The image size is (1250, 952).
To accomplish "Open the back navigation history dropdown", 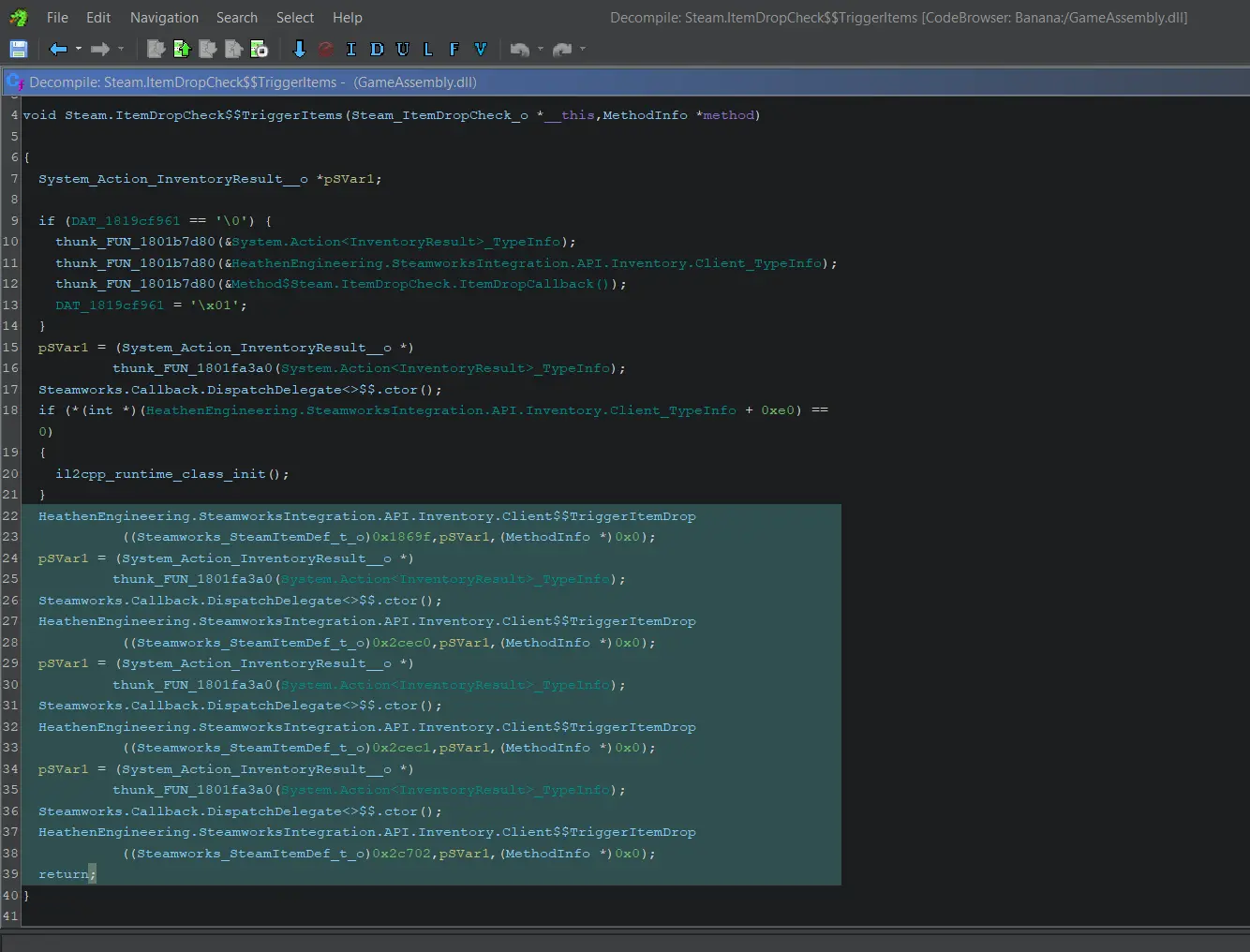I will coord(79,50).
